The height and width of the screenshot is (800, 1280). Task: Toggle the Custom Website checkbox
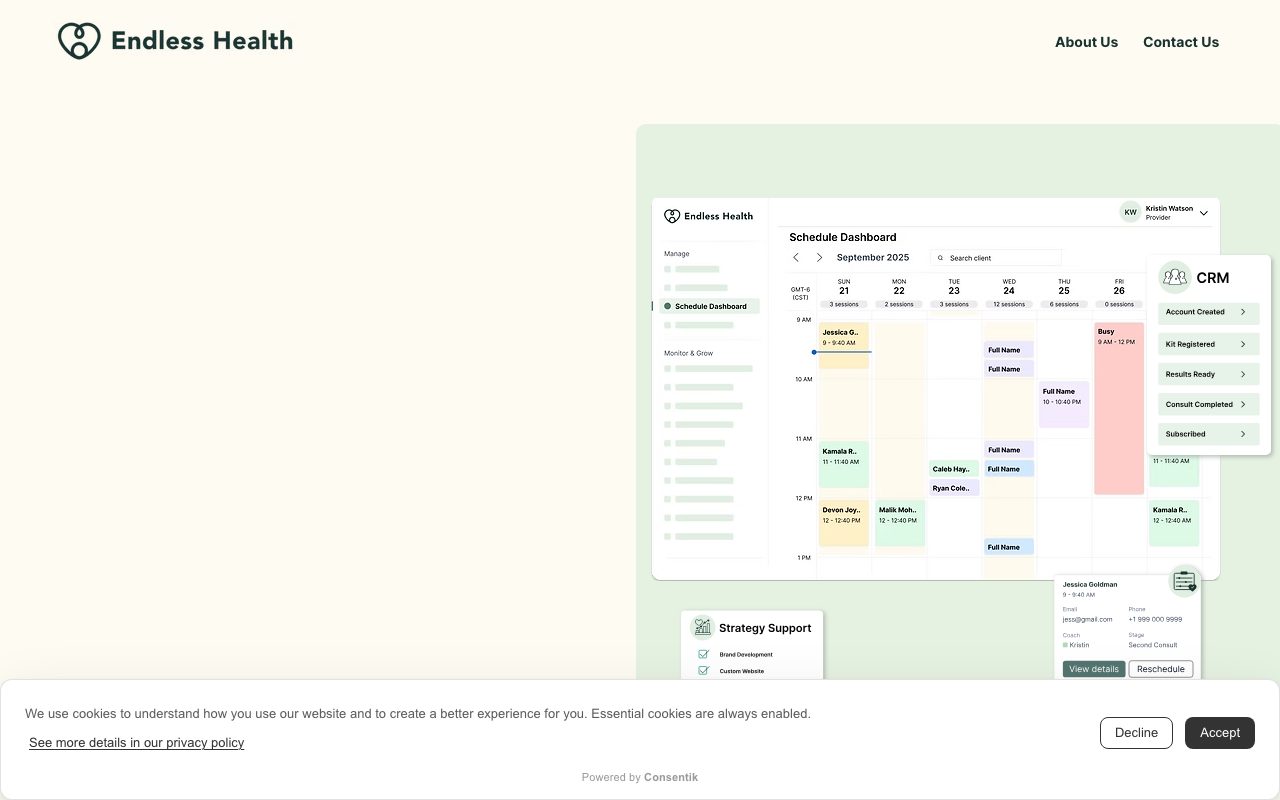pyautogui.click(x=703, y=671)
